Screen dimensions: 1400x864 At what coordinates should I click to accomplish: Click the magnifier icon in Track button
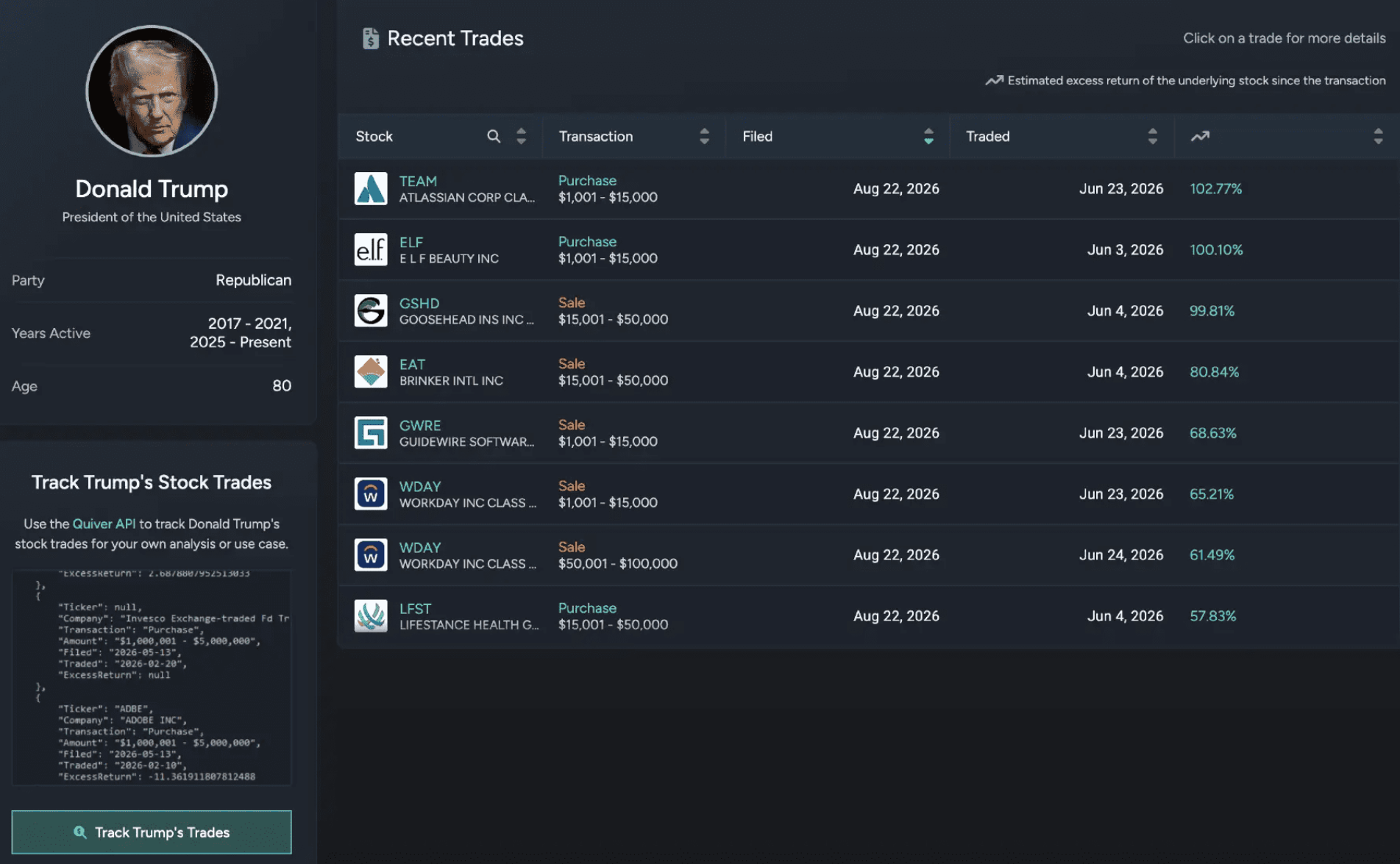point(80,832)
